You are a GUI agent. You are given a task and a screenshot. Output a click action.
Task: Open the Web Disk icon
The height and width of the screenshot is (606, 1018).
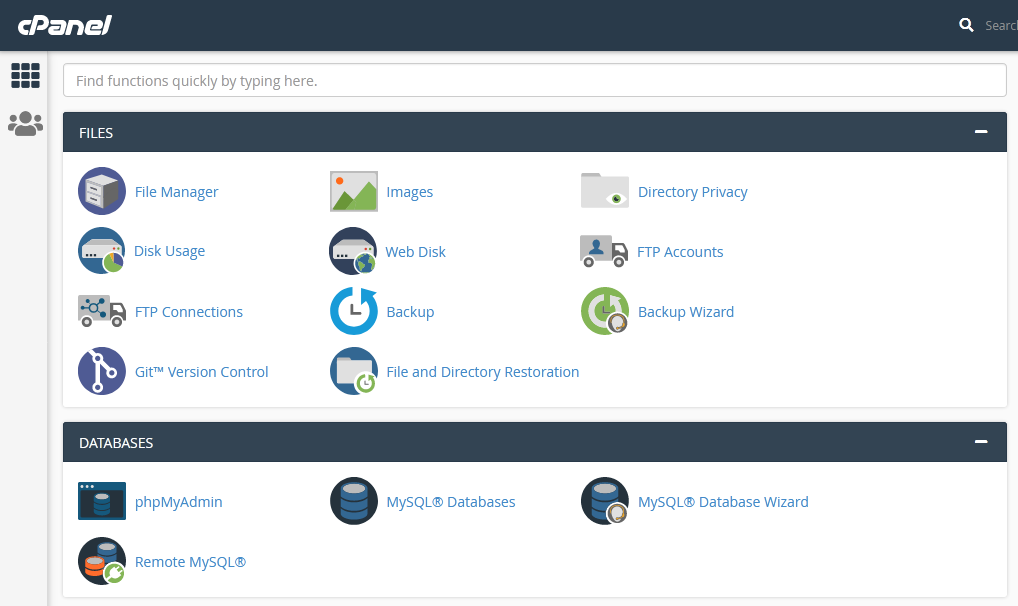354,252
